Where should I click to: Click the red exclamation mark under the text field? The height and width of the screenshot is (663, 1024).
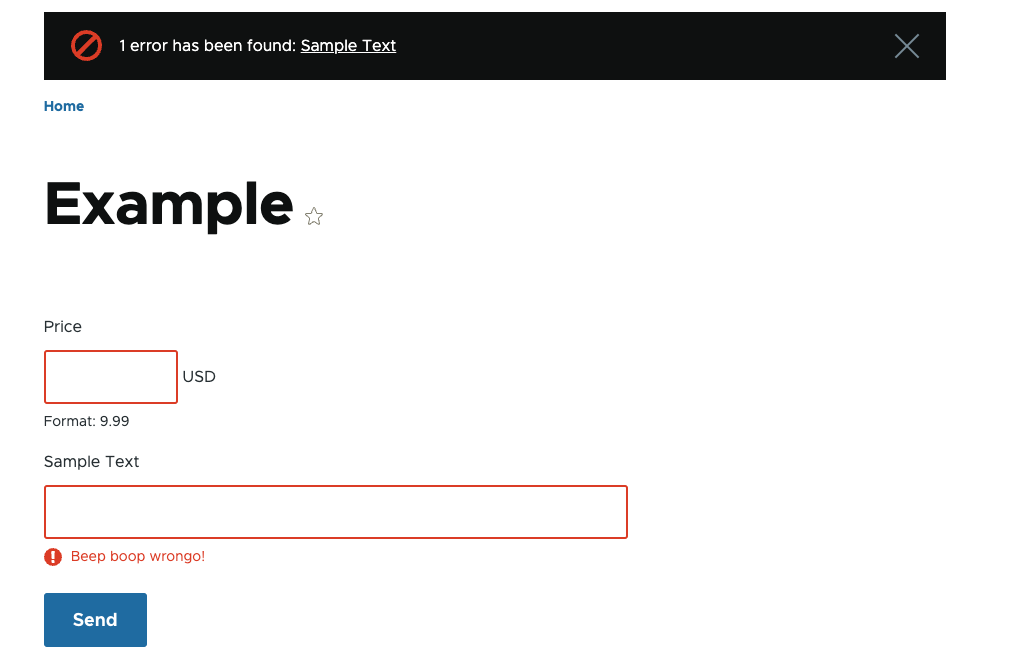[52, 556]
